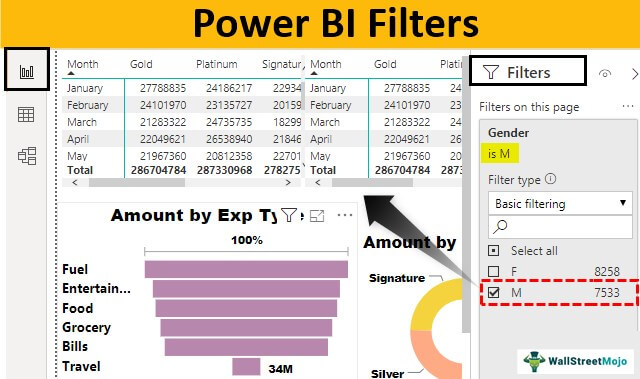This screenshot has width=640, height=379.
Task: Open the Basic filtering dropdown
Action: click(560, 203)
